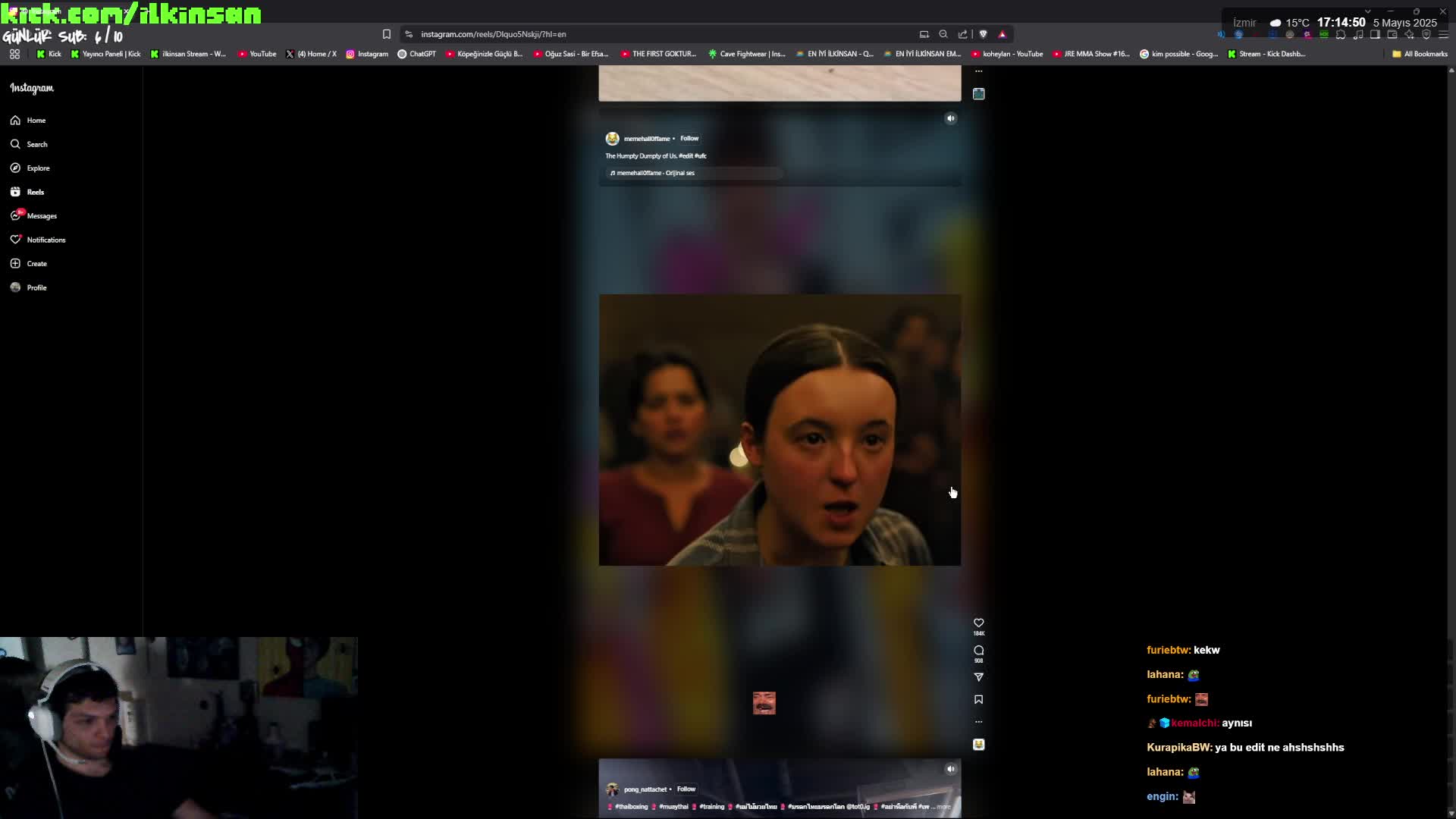
Task: Open Instagram Search in the sidebar
Action: tap(36, 144)
